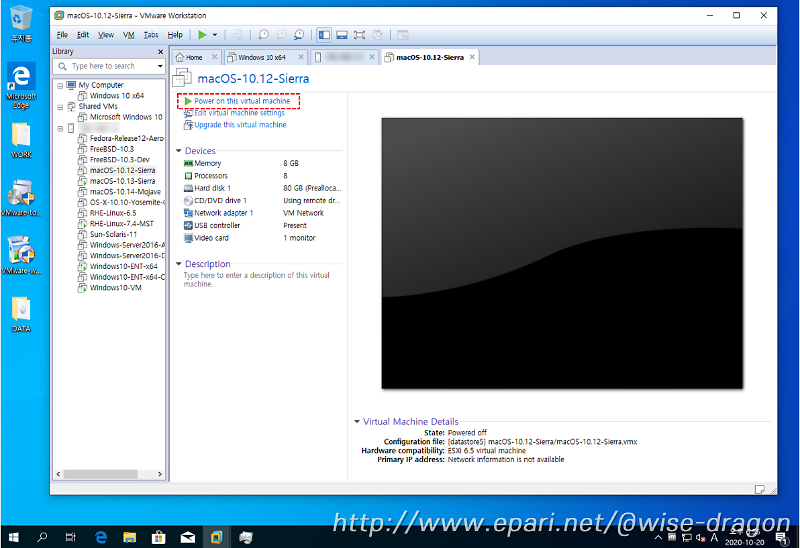800x548 pixels.
Task: Open Windows Start menu
Action: [14, 537]
